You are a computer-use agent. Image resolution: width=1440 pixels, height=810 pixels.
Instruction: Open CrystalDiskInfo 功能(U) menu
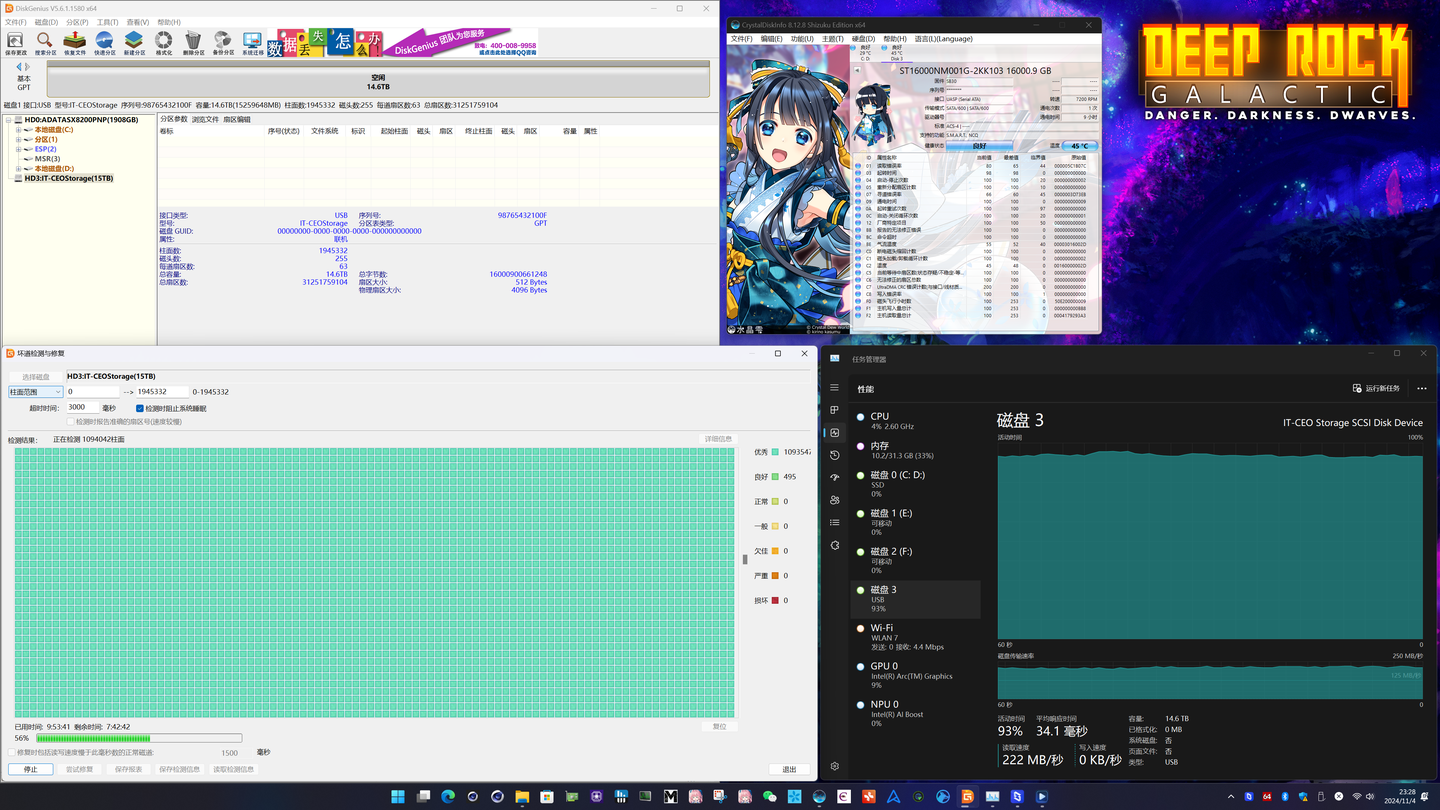pos(802,39)
